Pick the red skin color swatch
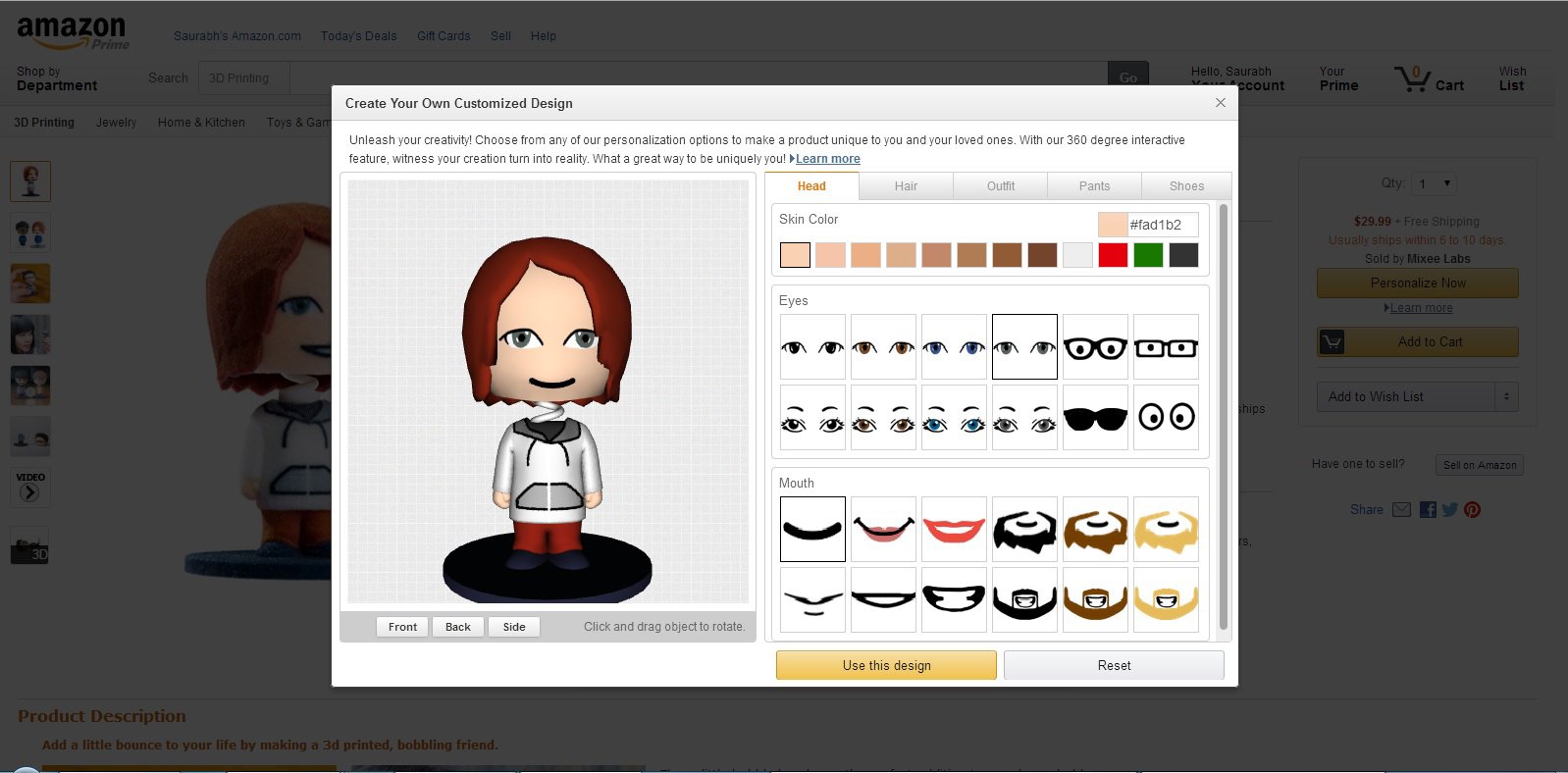The image size is (1568, 773). (1113, 255)
